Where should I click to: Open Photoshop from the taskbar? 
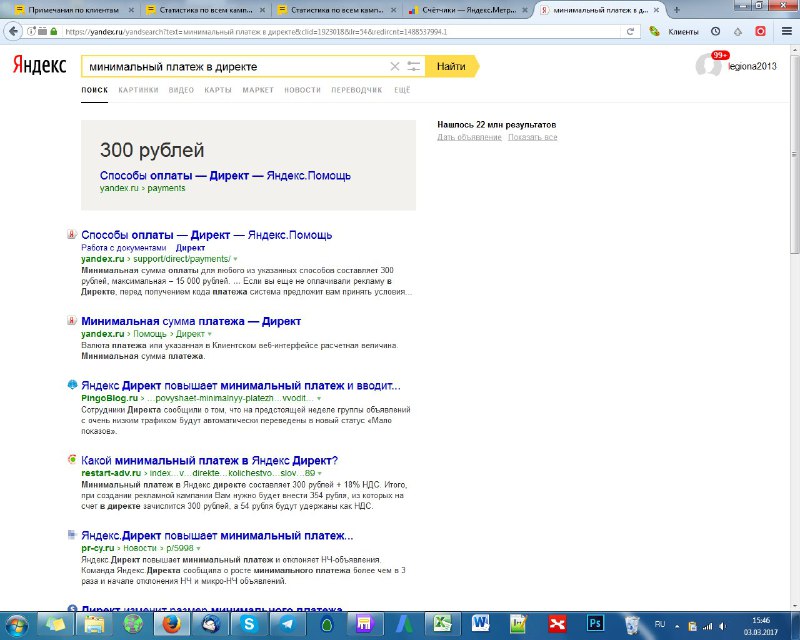click(x=596, y=624)
